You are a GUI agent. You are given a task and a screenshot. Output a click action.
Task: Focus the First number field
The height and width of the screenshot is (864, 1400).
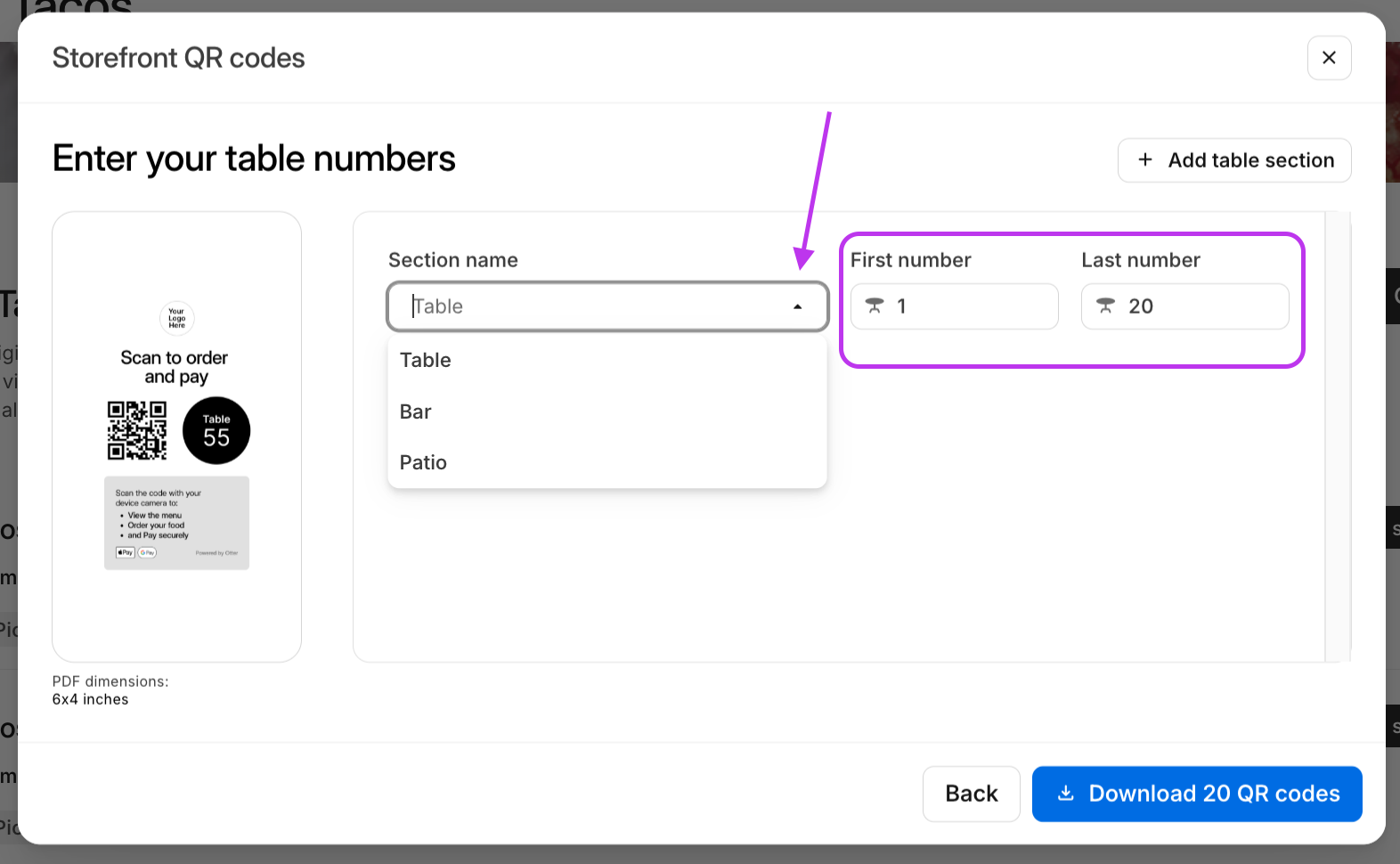pyautogui.click(x=955, y=306)
